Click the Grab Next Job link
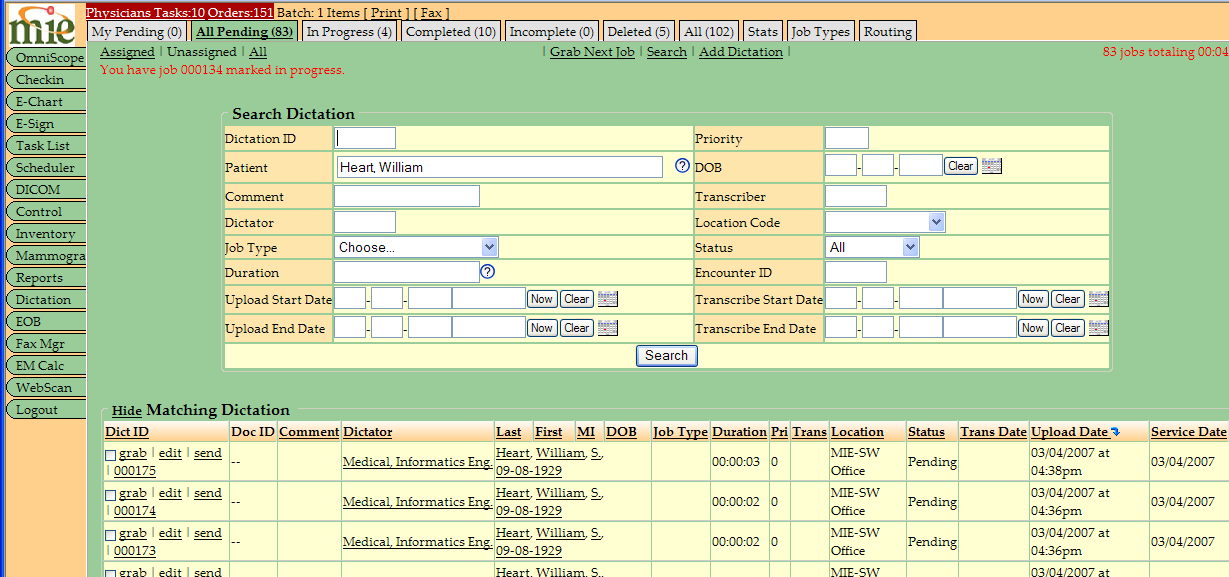The width and height of the screenshot is (1229, 577). [592, 52]
